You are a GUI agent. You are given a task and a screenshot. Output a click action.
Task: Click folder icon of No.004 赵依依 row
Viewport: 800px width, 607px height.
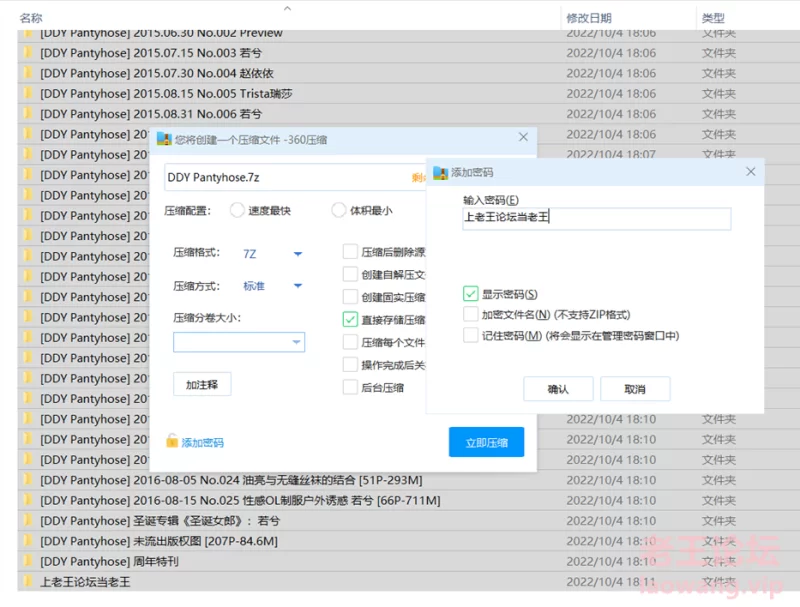(29, 73)
